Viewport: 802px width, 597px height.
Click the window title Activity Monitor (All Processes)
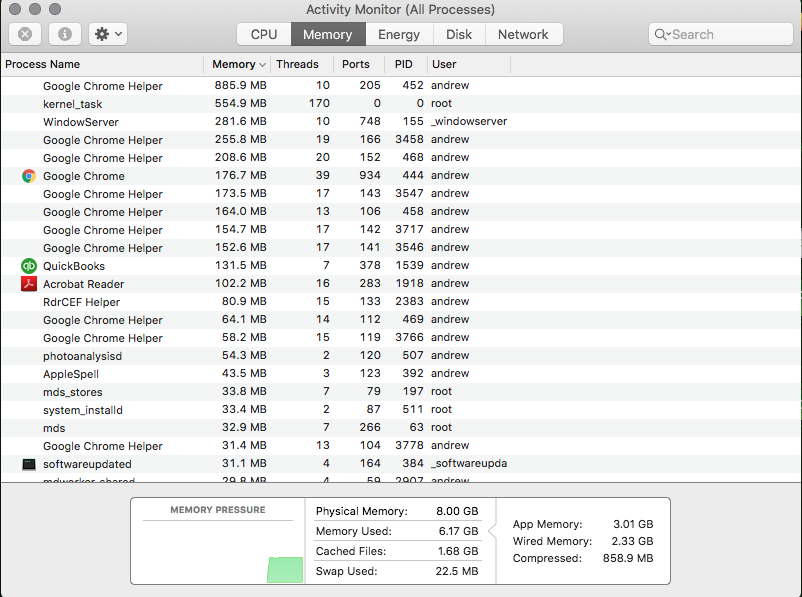[x=400, y=10]
